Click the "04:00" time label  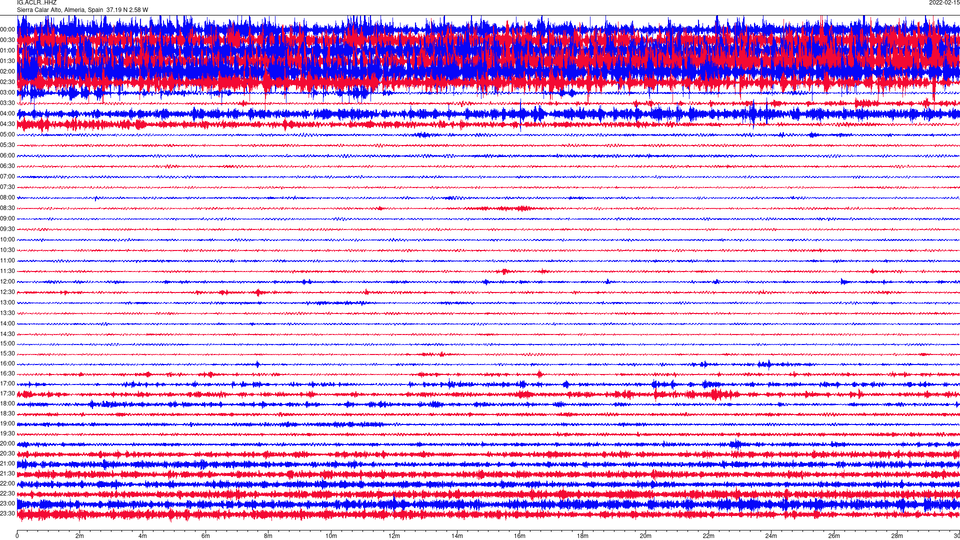point(7,113)
